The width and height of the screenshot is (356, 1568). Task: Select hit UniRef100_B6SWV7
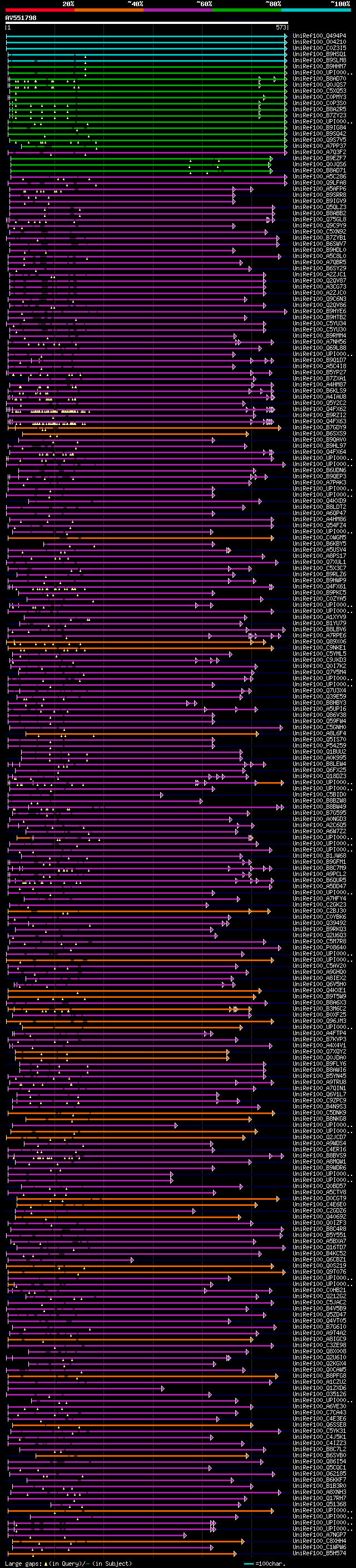319,244
